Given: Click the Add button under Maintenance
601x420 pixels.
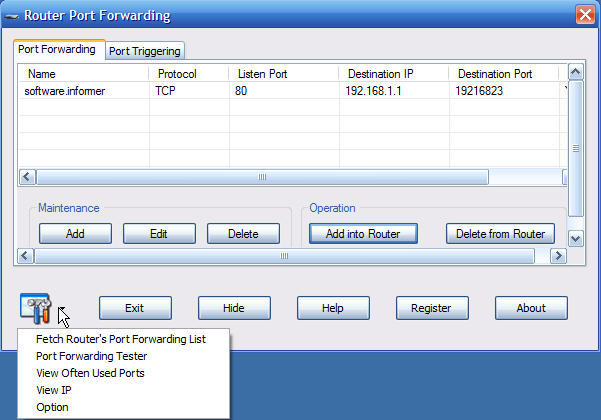Looking at the screenshot, I should pyautogui.click(x=75, y=234).
